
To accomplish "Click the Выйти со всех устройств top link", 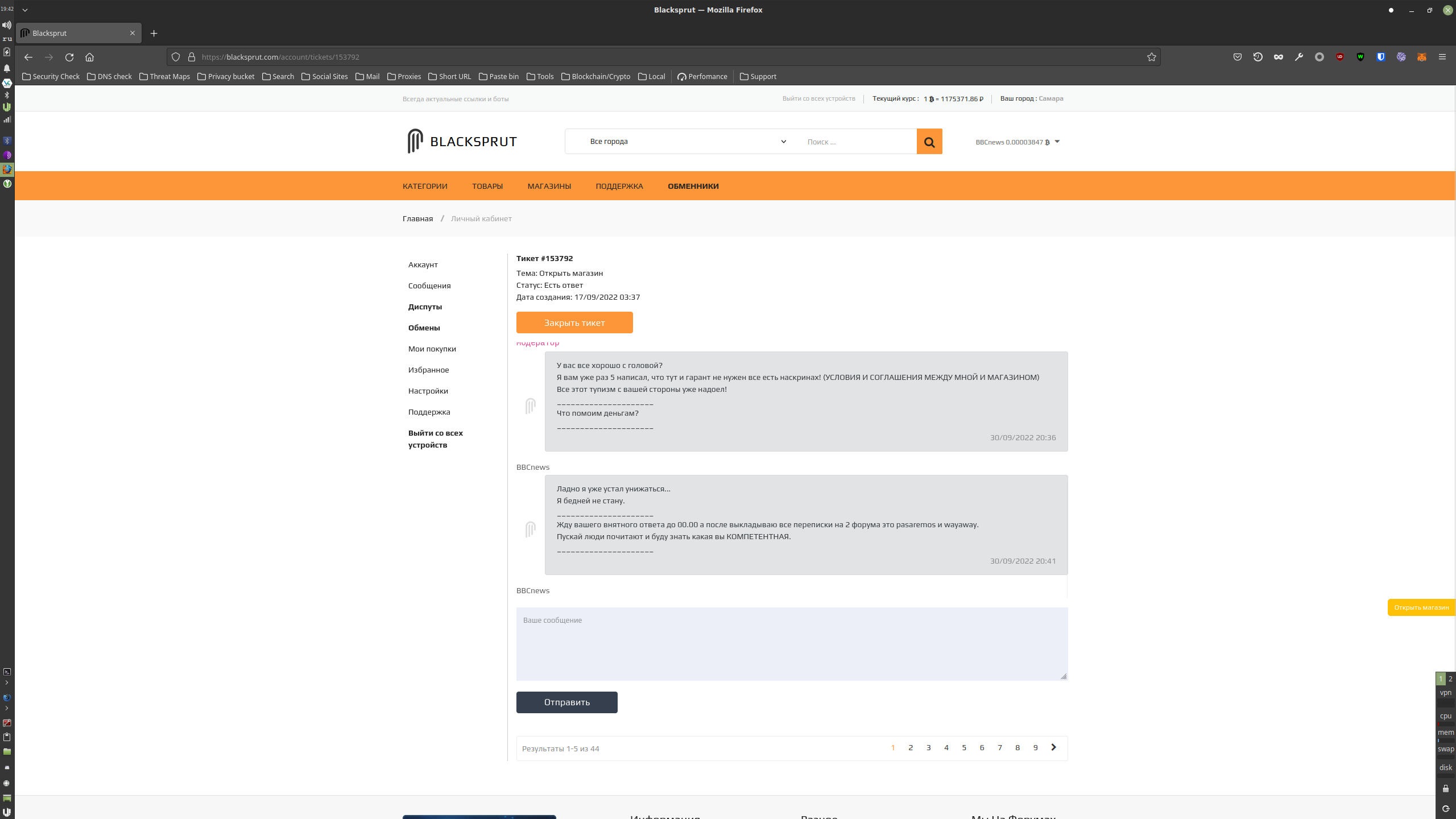I will click(818, 98).
